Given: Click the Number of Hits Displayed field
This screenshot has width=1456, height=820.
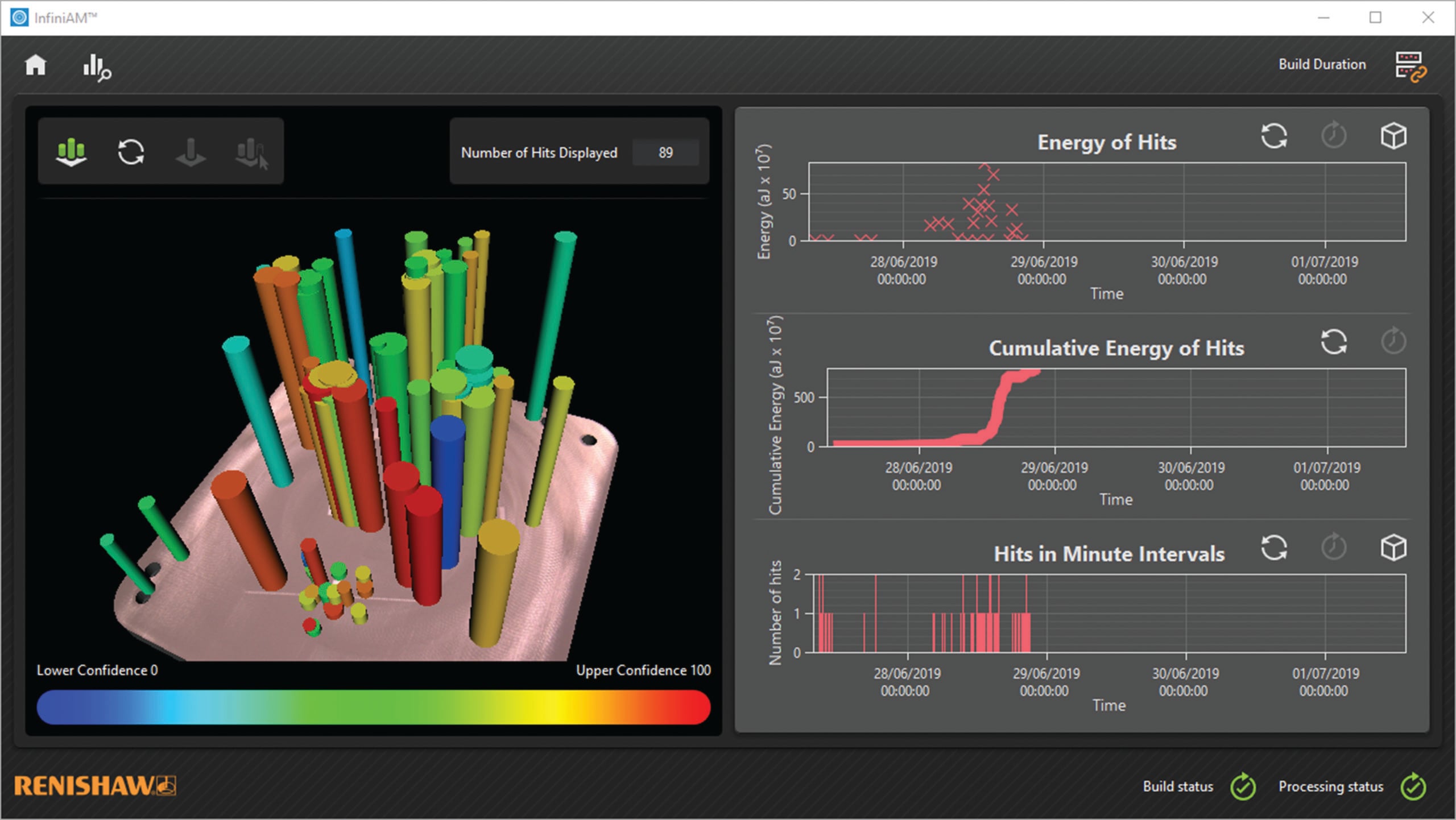Looking at the screenshot, I should pos(665,152).
